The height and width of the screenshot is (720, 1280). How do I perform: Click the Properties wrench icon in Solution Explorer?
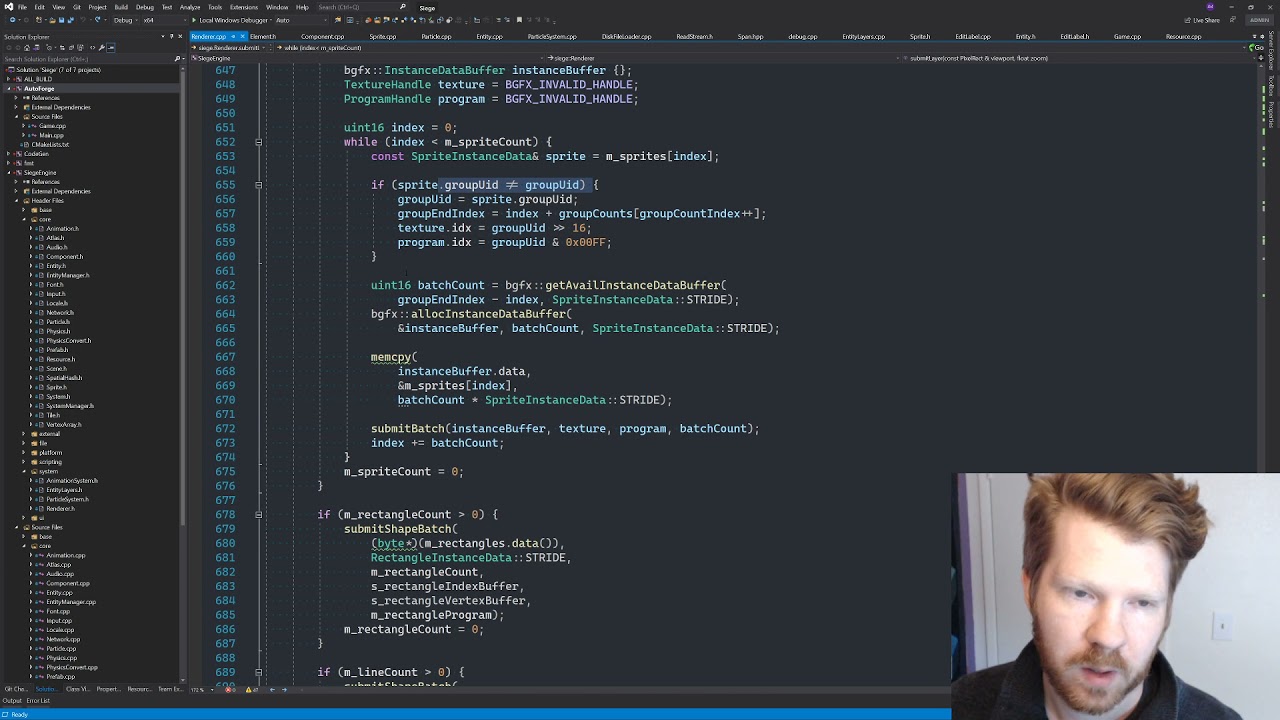pyautogui.click(x=101, y=47)
